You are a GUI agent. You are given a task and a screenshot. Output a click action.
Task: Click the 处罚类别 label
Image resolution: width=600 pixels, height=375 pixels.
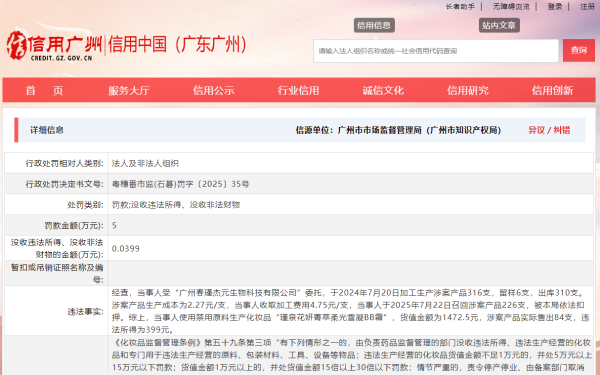coord(85,205)
